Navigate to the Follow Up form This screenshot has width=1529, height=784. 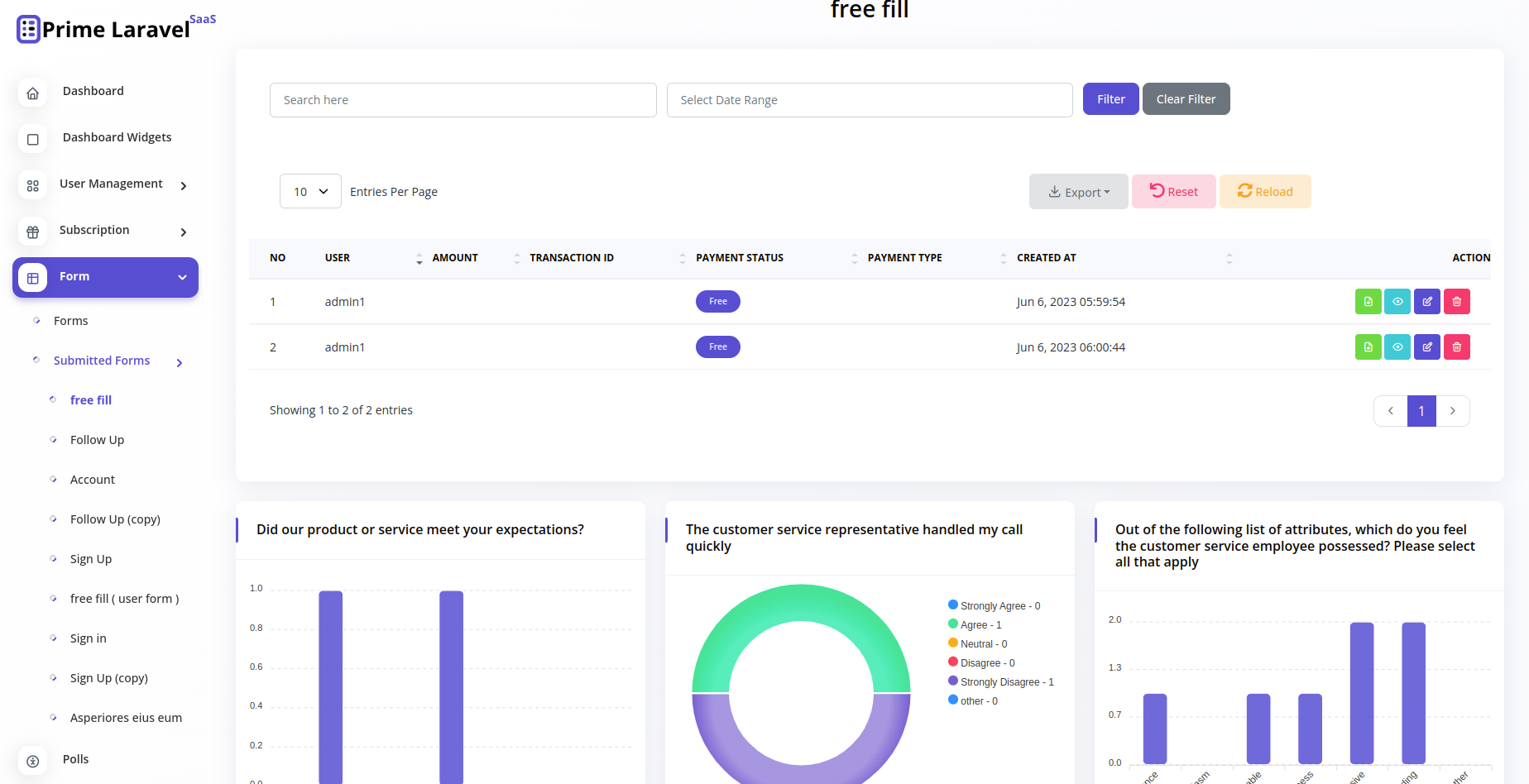(97, 439)
